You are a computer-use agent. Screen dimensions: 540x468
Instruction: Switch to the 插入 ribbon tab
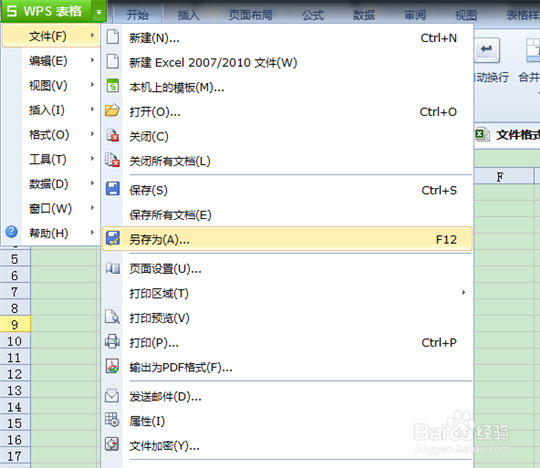188,15
